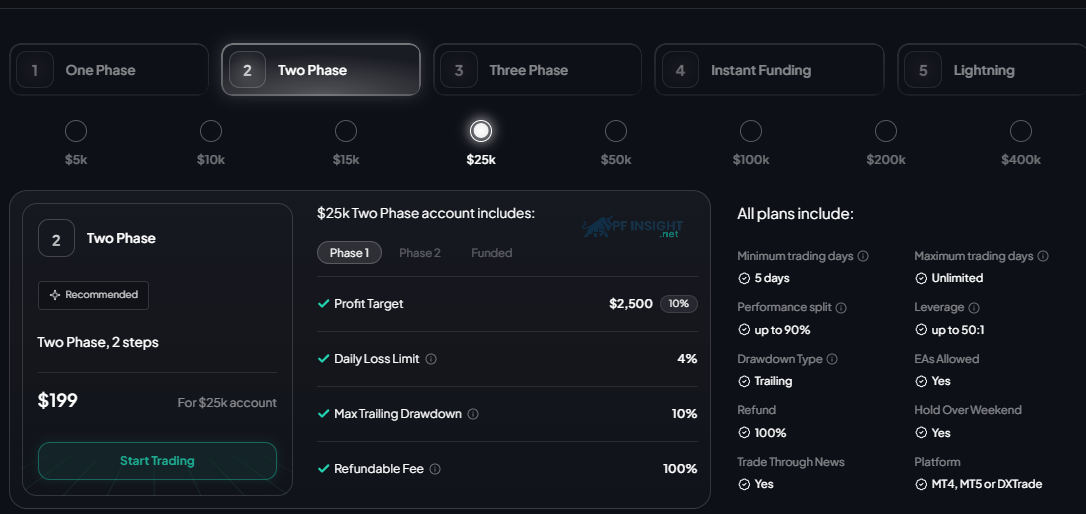Switch to the Phase 2 tab
1086x514 pixels.
point(420,253)
